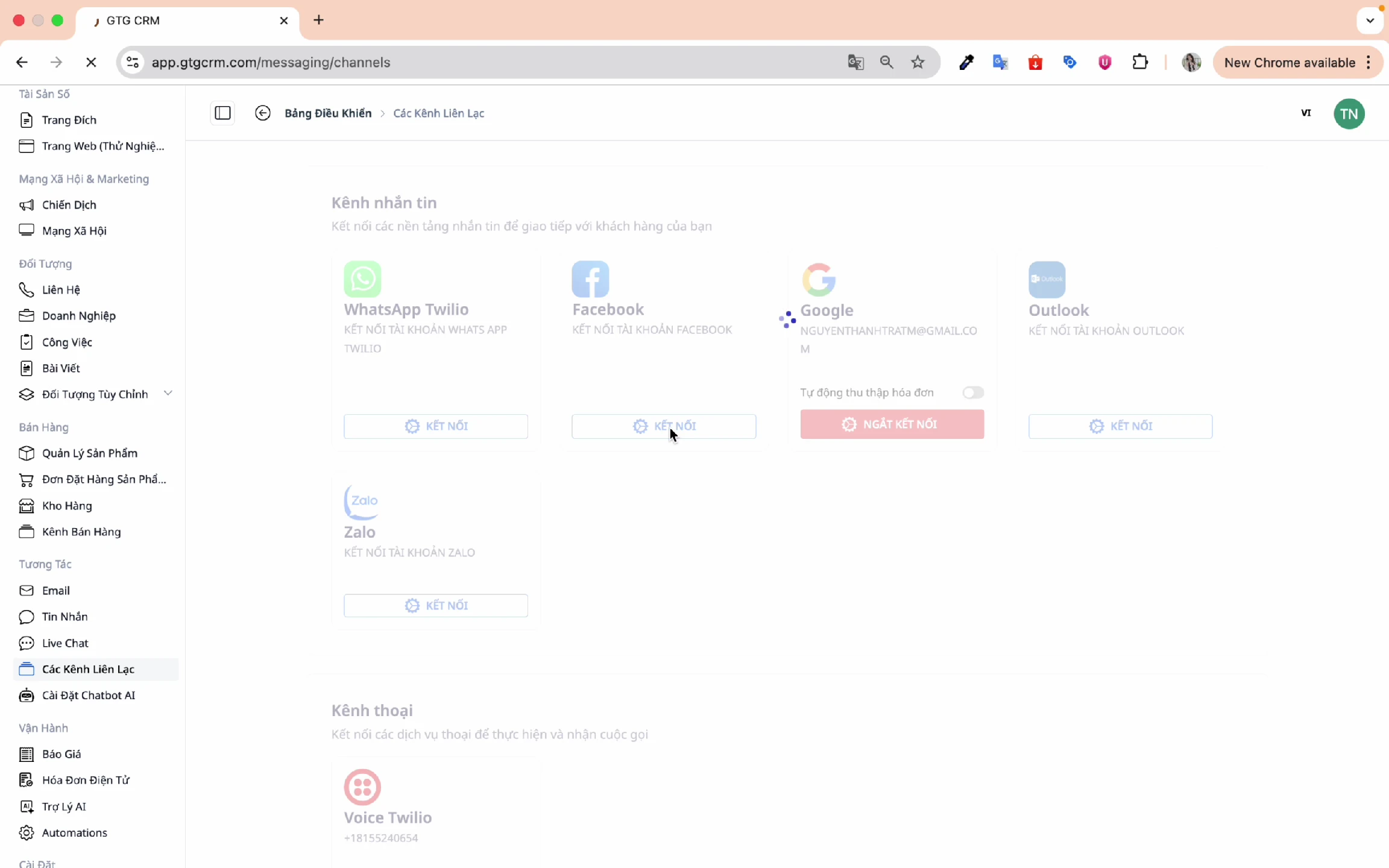
Task: Click the sidebar collapse icon near breadcrumb
Action: pyautogui.click(x=222, y=113)
